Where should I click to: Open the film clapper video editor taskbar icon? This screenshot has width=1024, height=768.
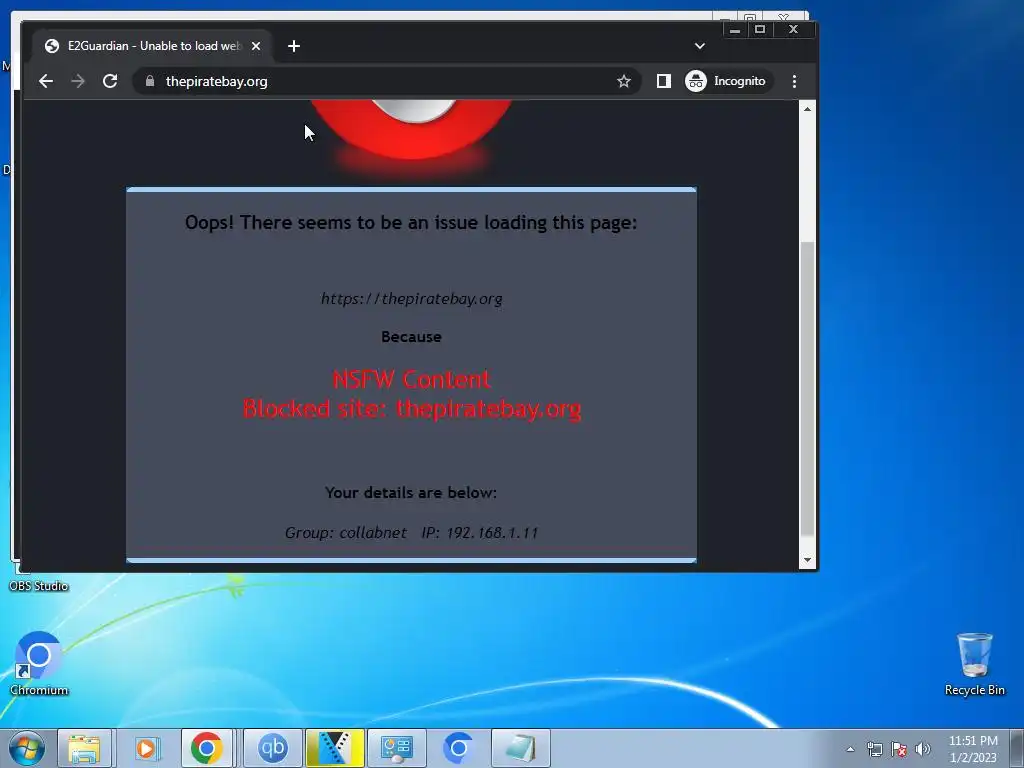point(334,748)
